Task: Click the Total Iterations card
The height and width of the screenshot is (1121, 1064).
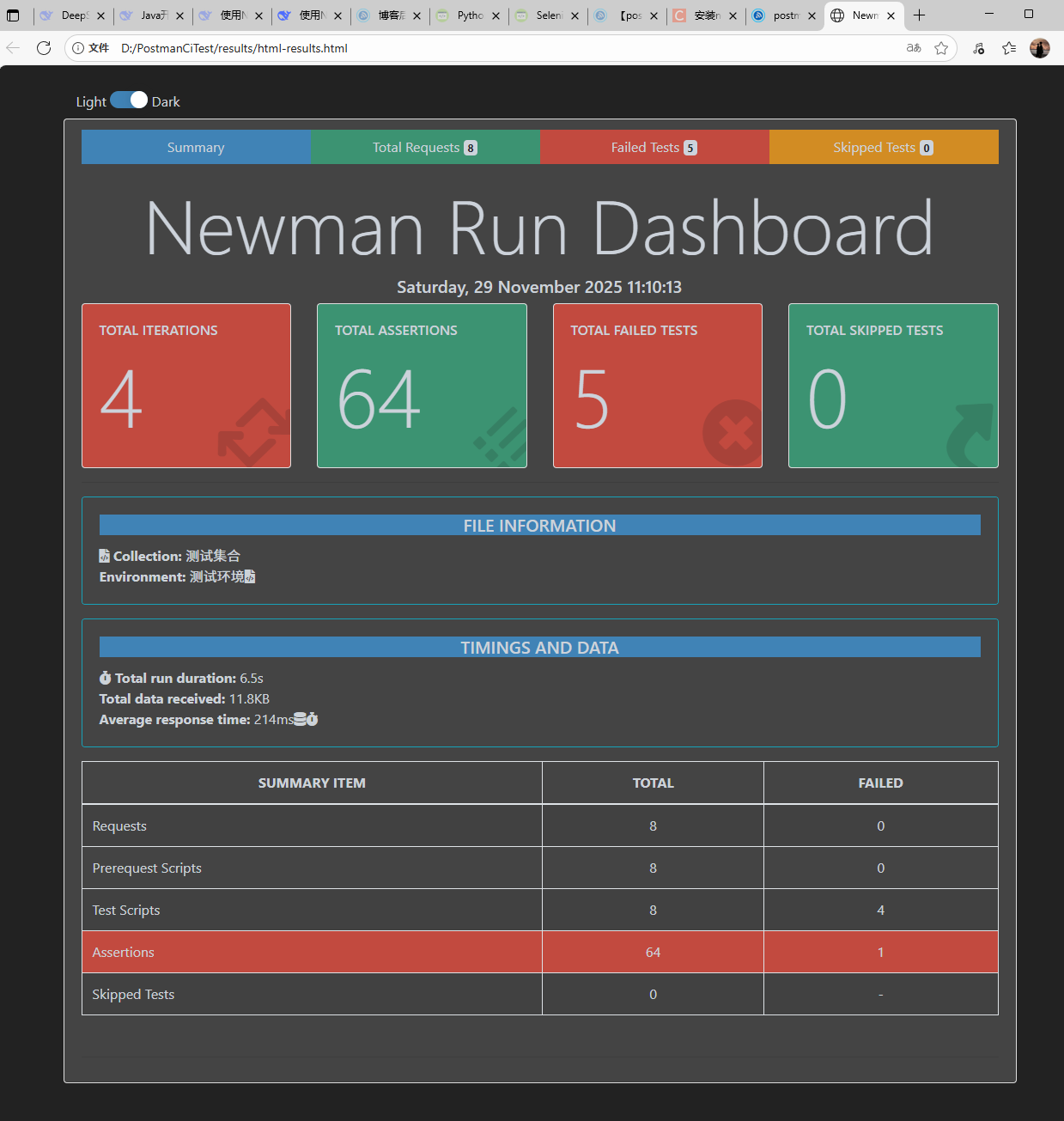Action: (186, 386)
